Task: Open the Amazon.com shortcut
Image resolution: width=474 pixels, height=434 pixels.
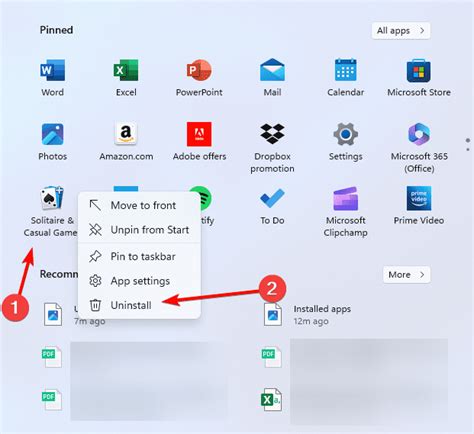Action: pos(126,141)
